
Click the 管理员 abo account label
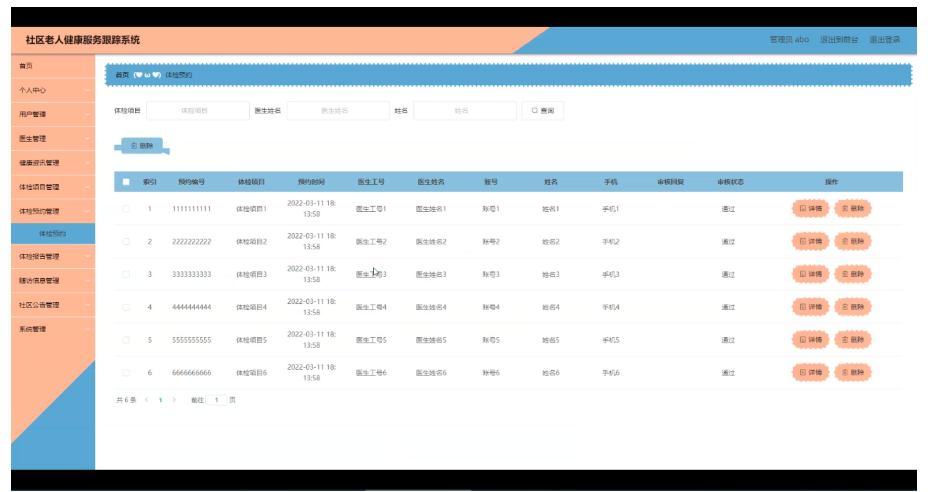[789, 40]
